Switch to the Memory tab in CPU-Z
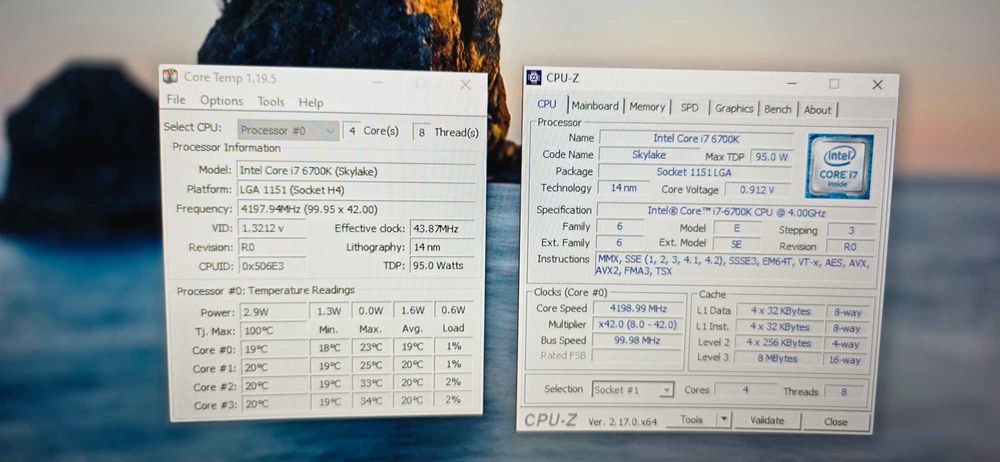Viewport: 1000px width, 462px height. tap(647, 107)
